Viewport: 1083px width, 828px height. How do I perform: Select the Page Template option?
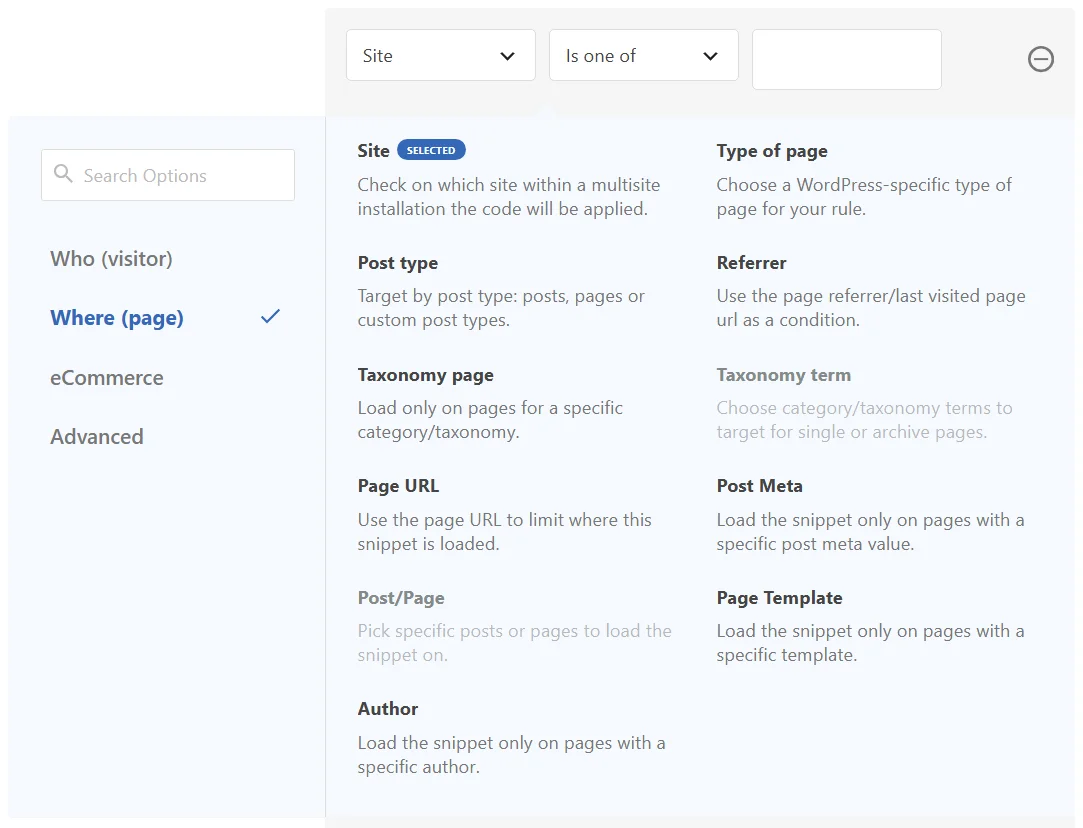pyautogui.click(x=779, y=598)
